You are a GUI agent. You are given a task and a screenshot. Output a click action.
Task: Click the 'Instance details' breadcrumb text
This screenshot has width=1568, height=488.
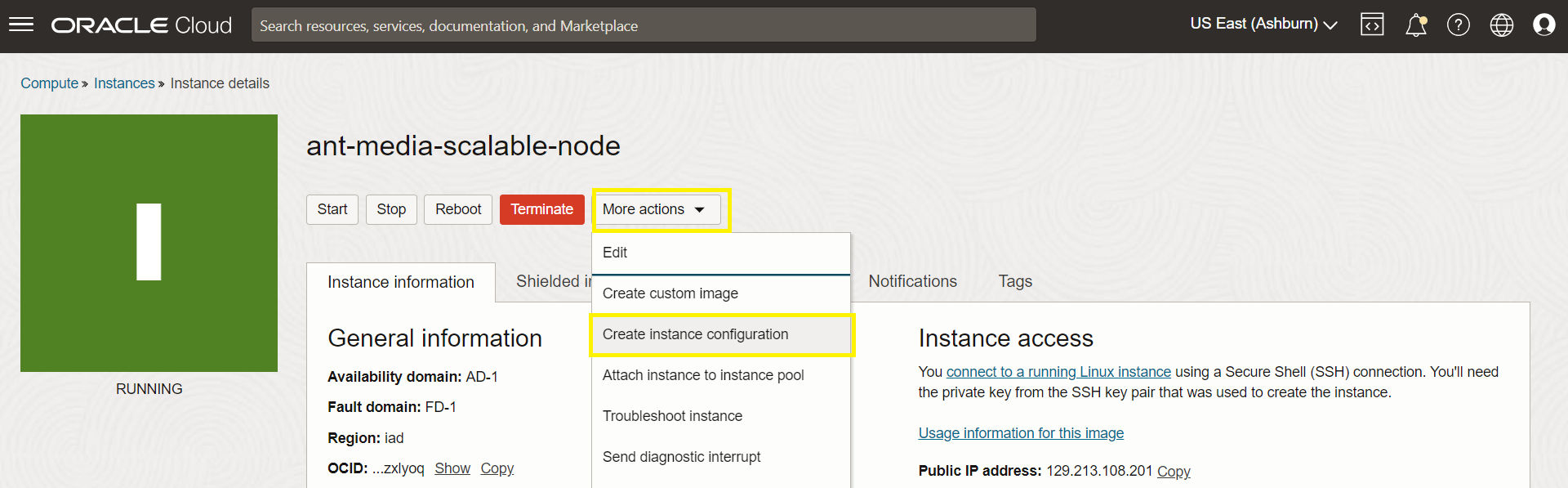click(220, 83)
